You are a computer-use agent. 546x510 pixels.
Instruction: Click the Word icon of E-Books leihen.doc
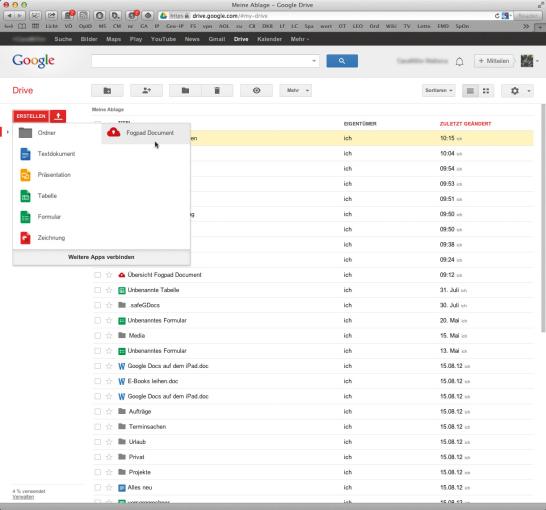pyautogui.click(x=122, y=381)
